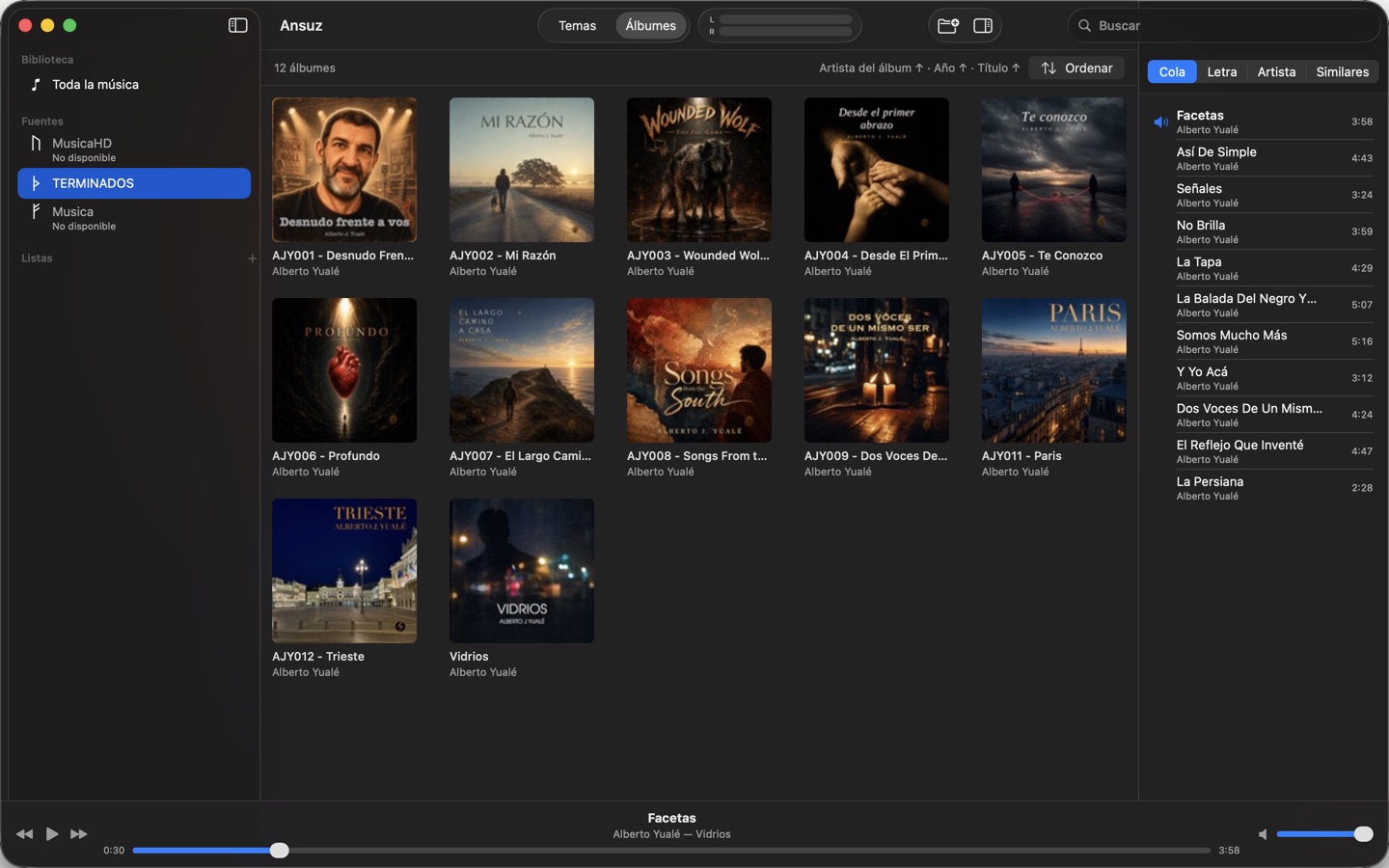Image resolution: width=1389 pixels, height=868 pixels.
Task: Open the Desde el primer abrazo cover
Action: pos(877,170)
